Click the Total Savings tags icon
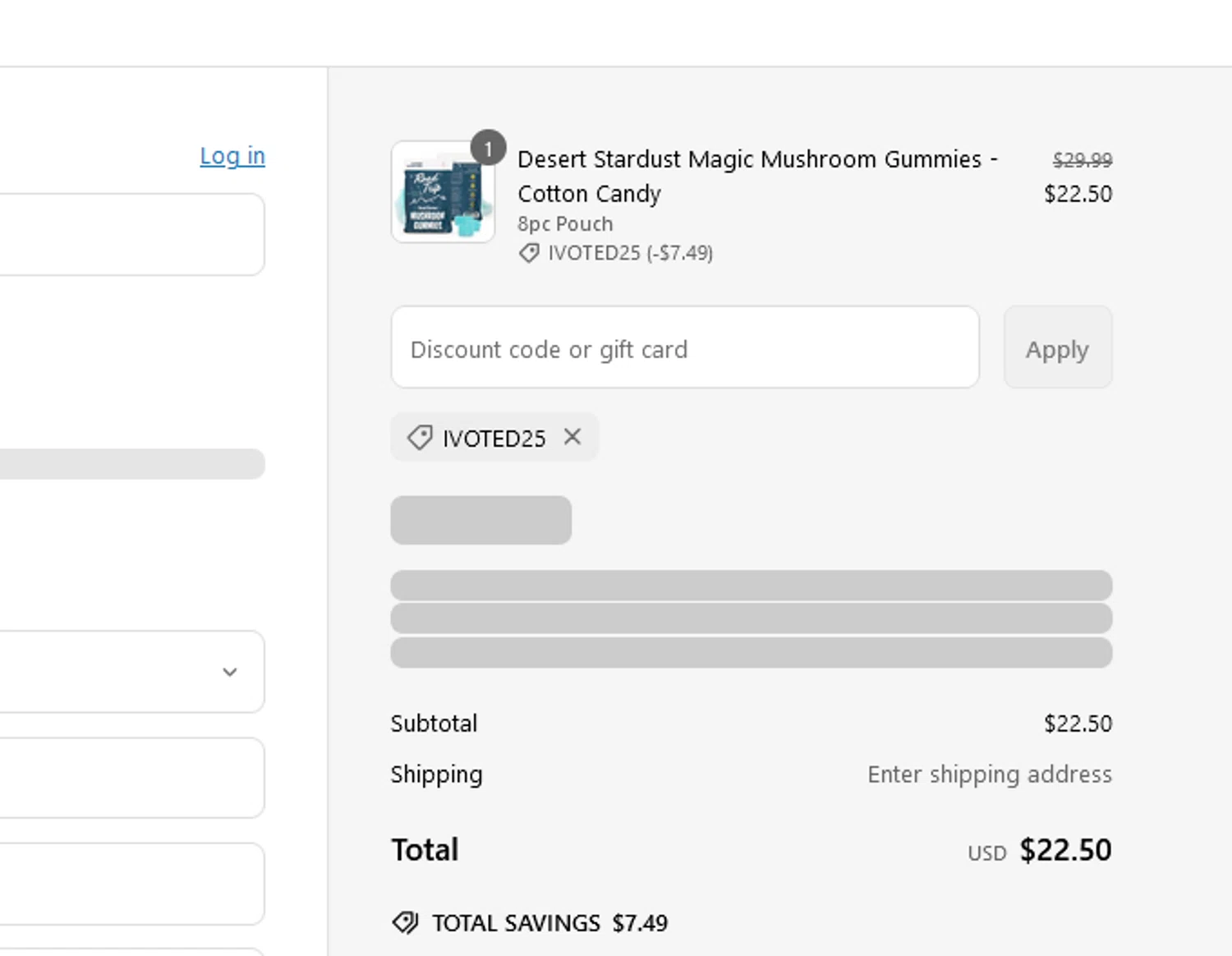1232x956 pixels. (405, 922)
